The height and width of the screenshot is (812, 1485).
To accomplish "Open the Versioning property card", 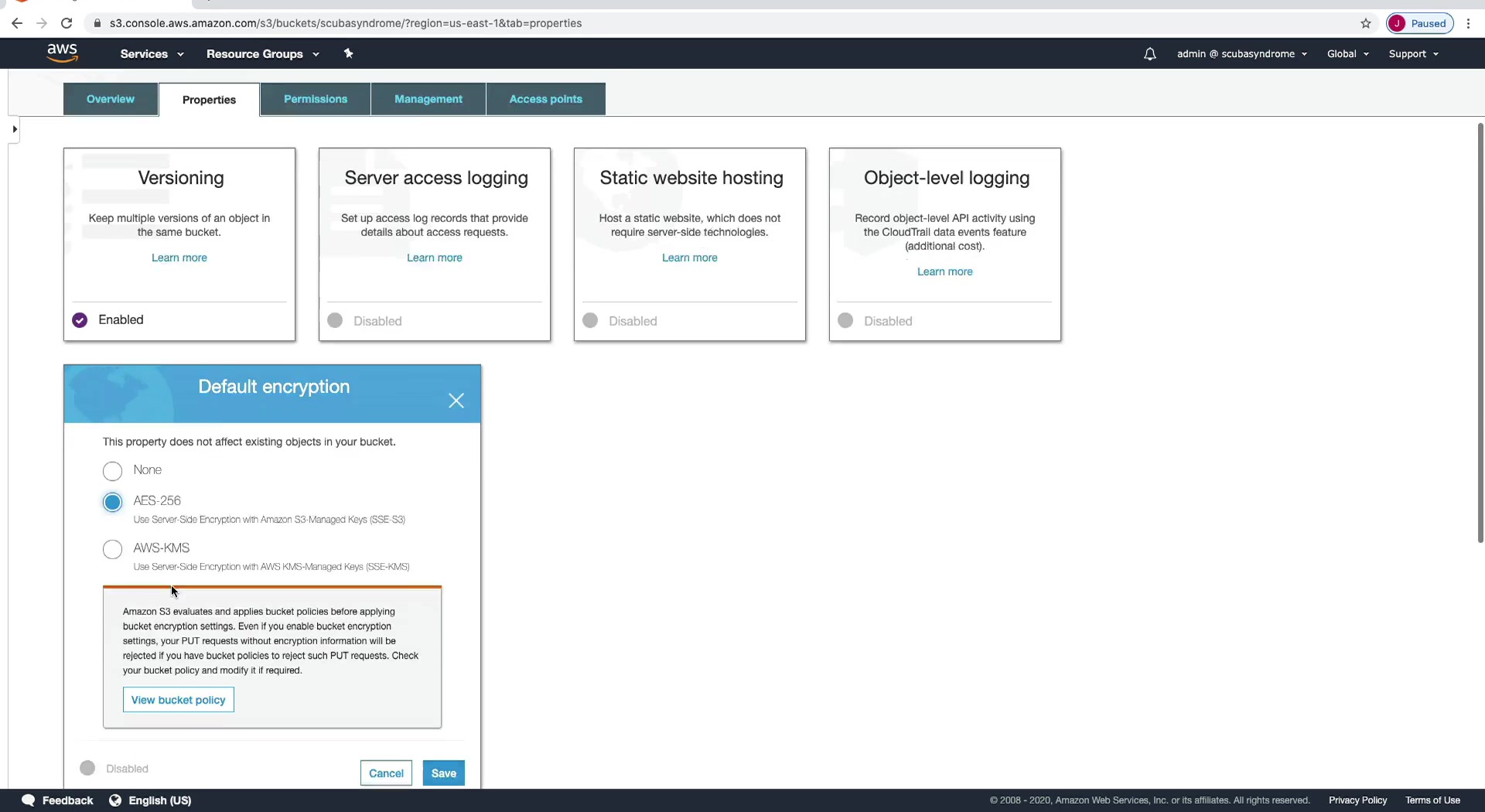I will click(179, 244).
